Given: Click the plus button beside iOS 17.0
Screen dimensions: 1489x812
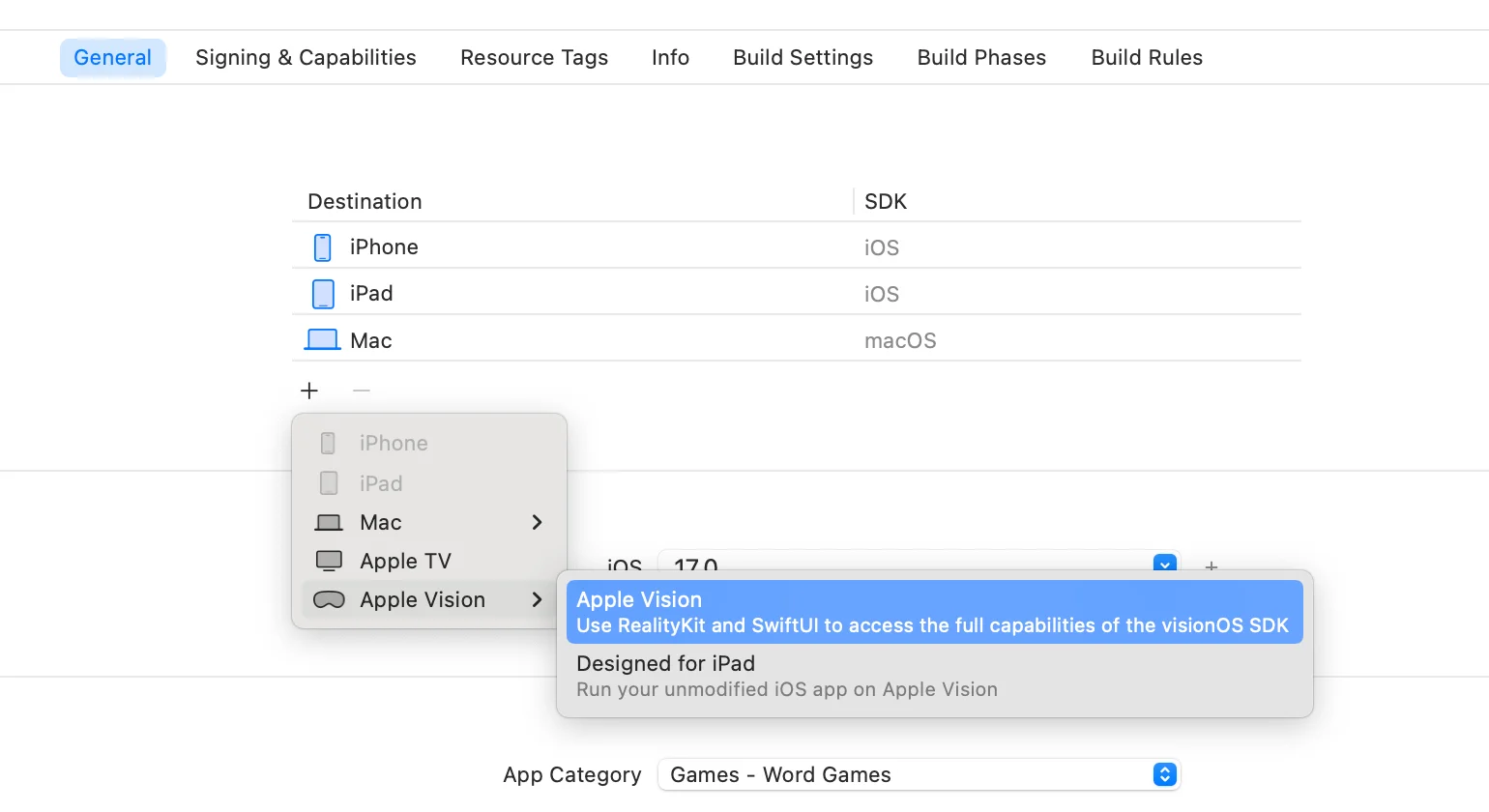Looking at the screenshot, I should coord(1211,567).
